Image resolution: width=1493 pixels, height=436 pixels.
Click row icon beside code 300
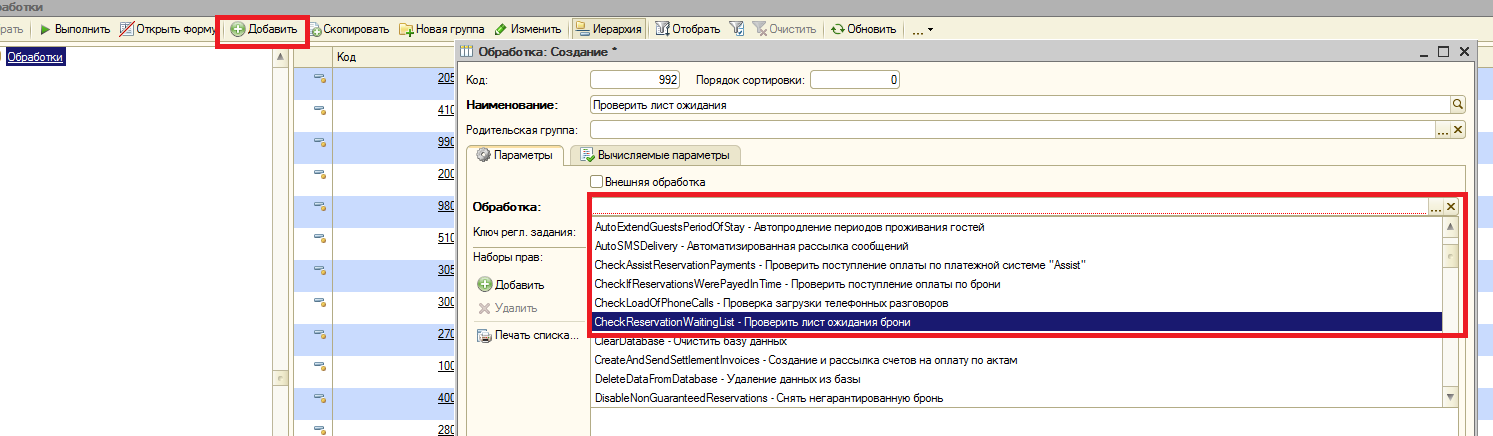tap(321, 302)
